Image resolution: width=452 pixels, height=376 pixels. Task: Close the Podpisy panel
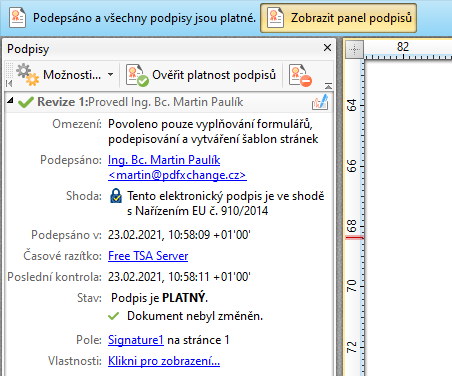click(327, 48)
